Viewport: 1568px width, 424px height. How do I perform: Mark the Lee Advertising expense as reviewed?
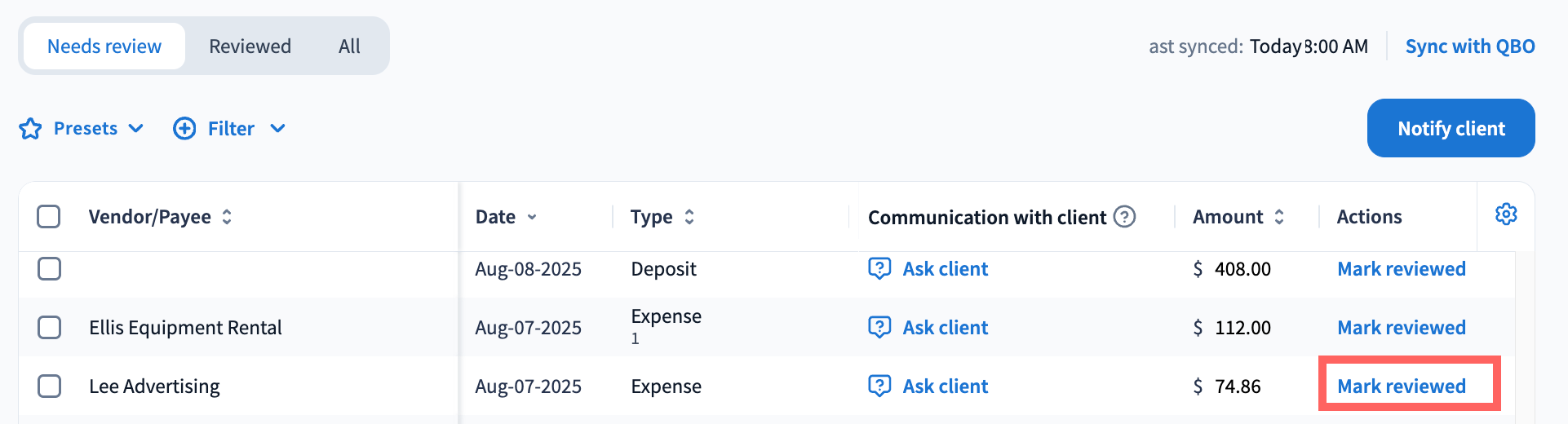(x=1401, y=386)
